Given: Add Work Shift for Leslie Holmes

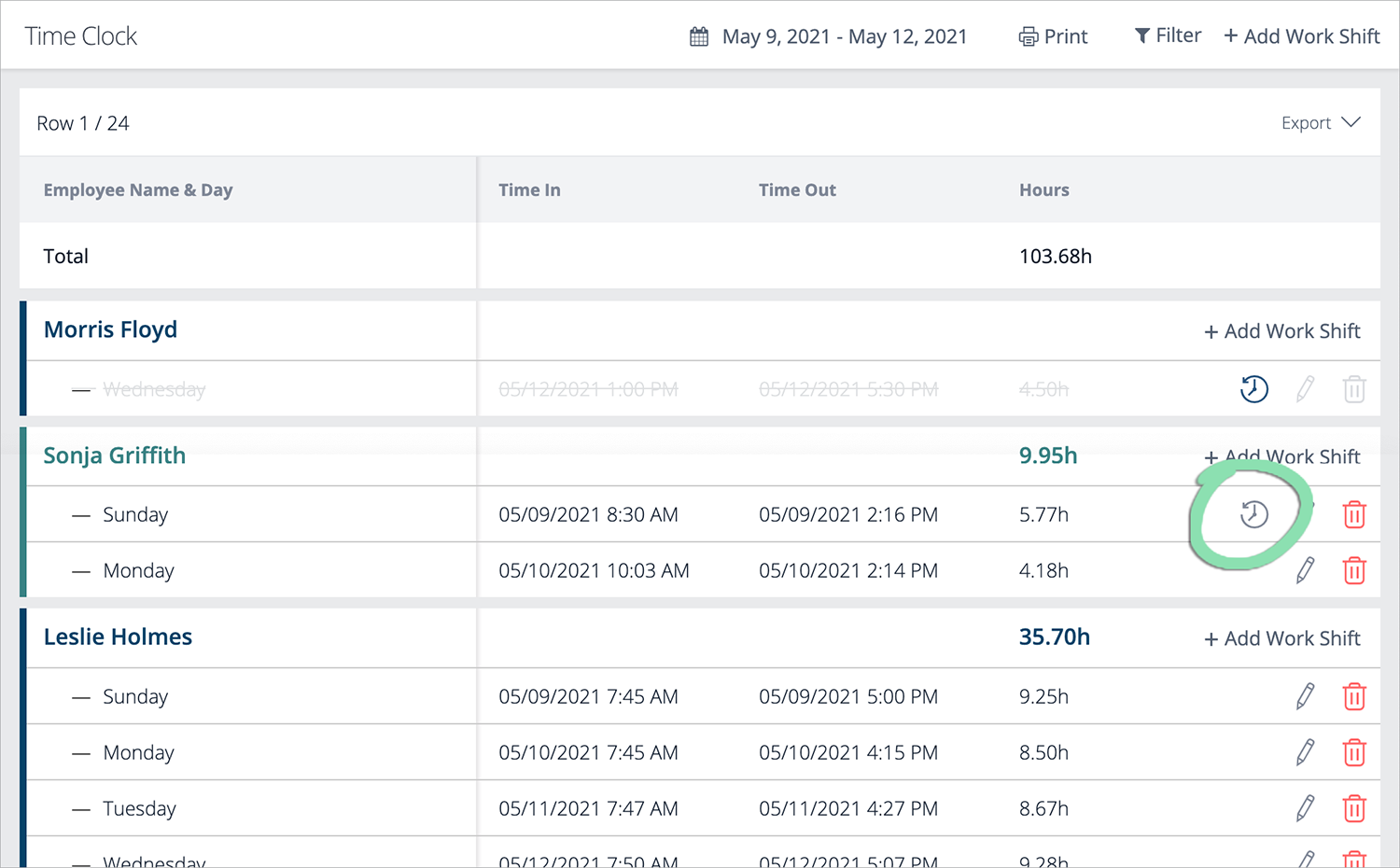Looking at the screenshot, I should 1282,638.
